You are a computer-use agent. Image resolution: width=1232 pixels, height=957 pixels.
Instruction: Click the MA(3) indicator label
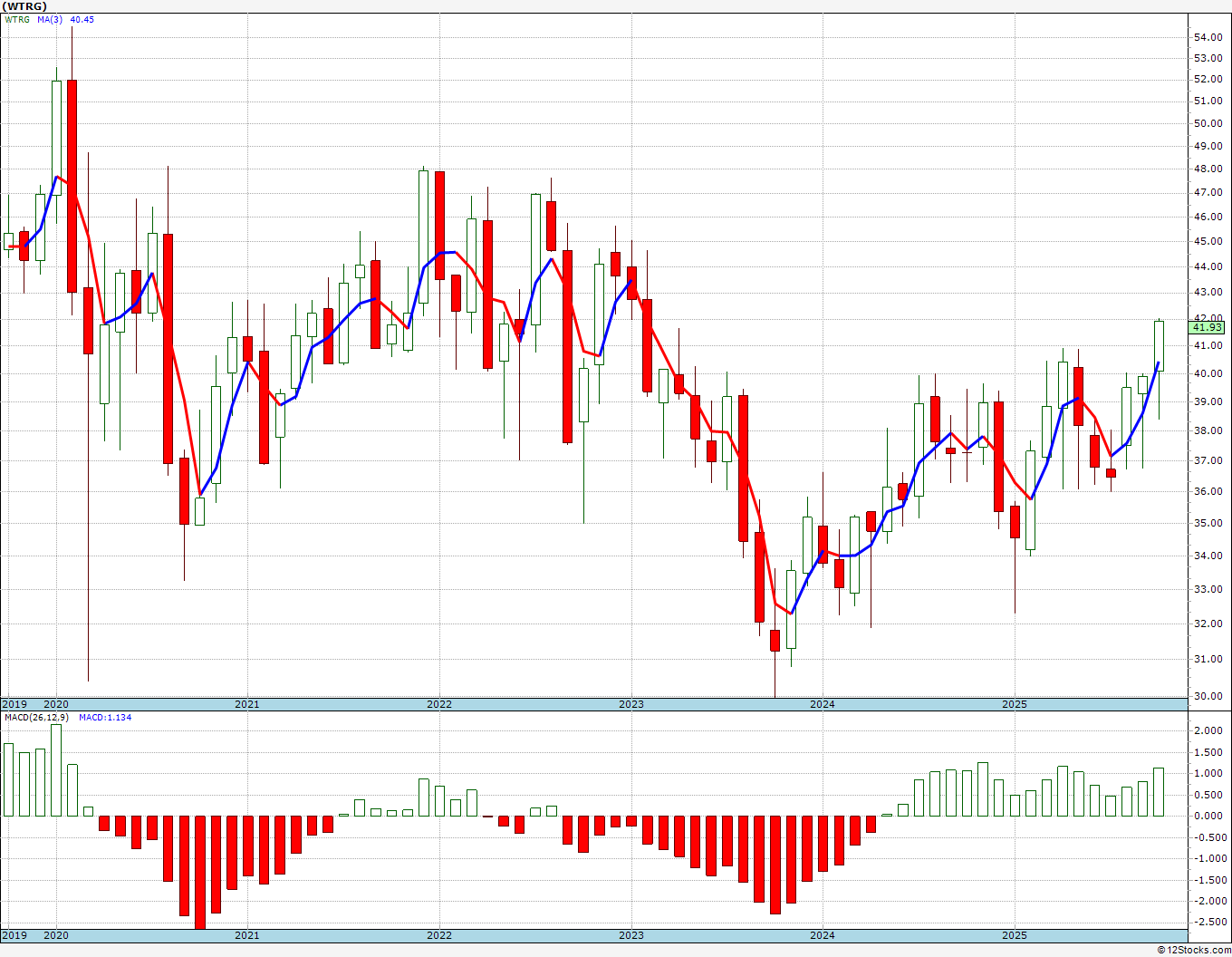(50, 20)
